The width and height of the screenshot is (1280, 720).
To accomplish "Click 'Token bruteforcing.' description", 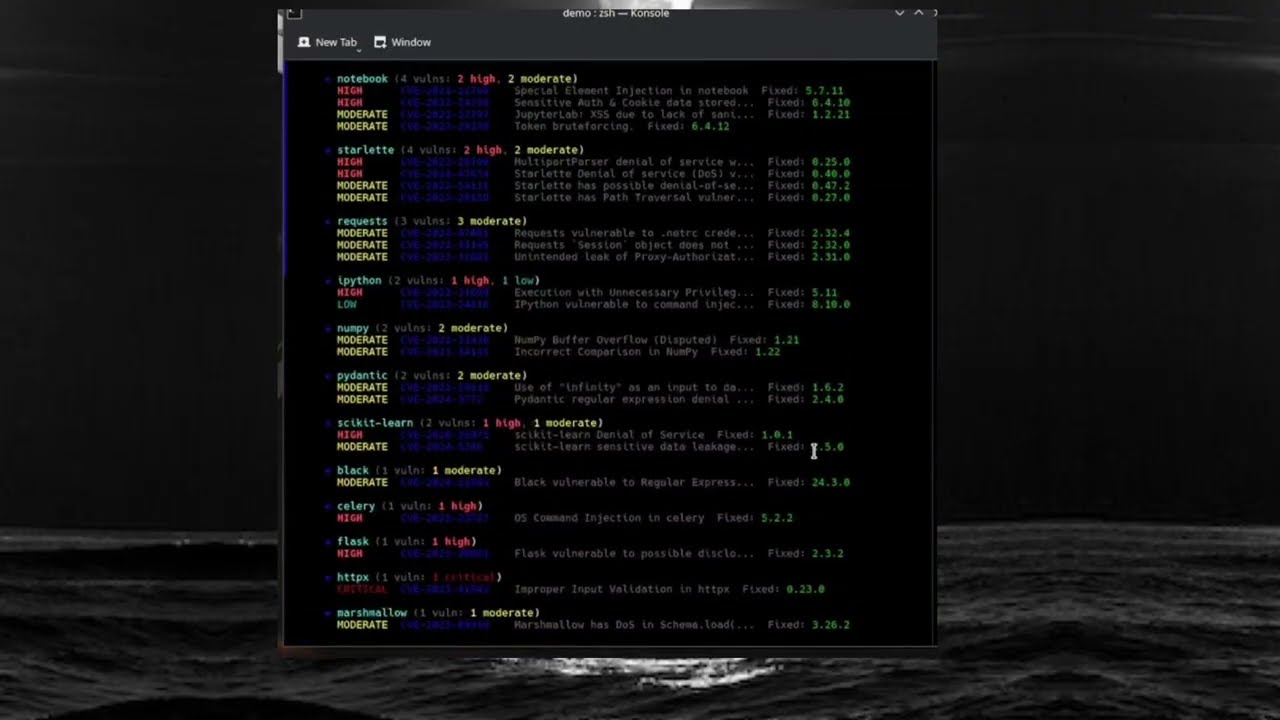I will 574,127.
